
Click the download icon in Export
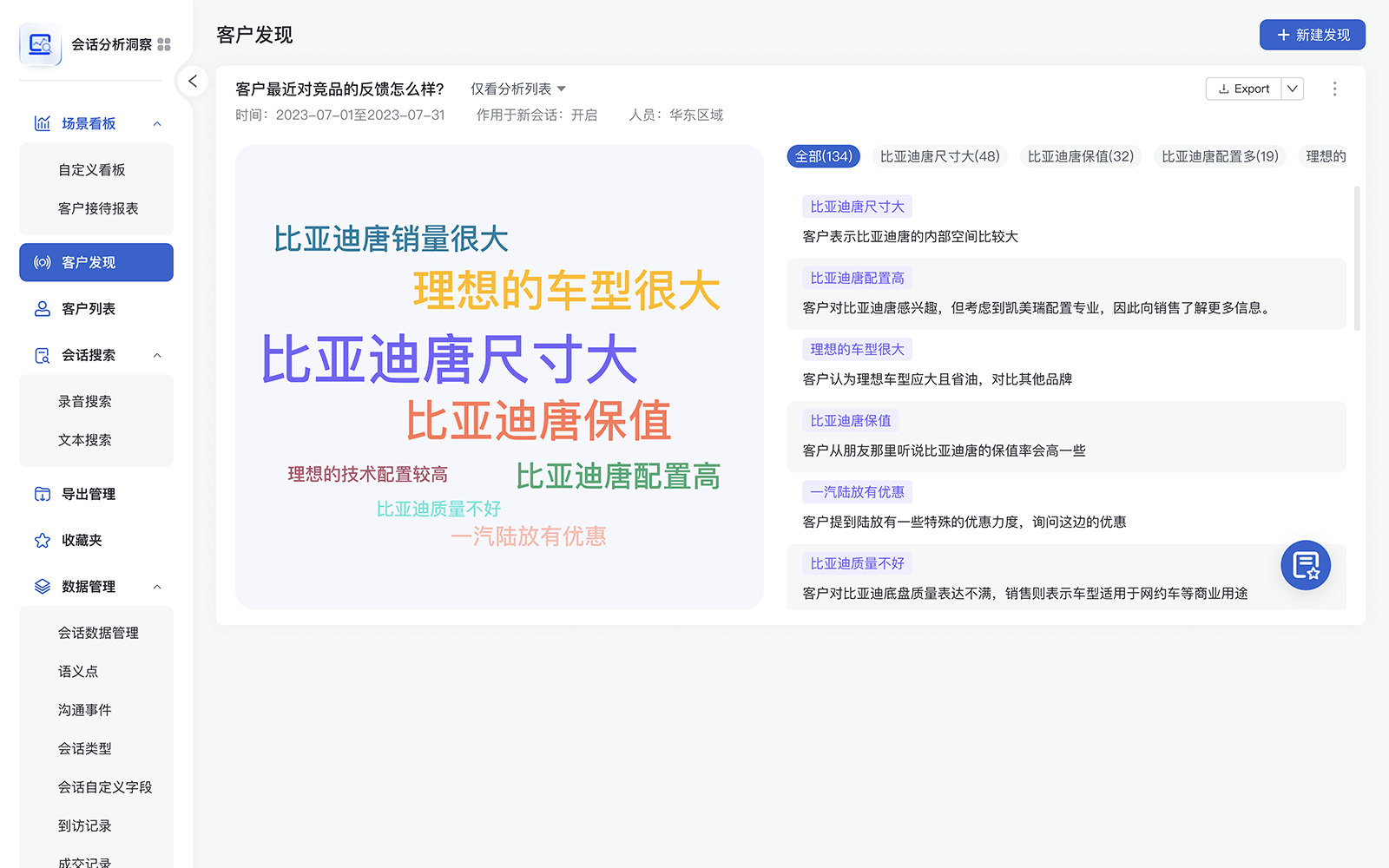click(x=1223, y=89)
